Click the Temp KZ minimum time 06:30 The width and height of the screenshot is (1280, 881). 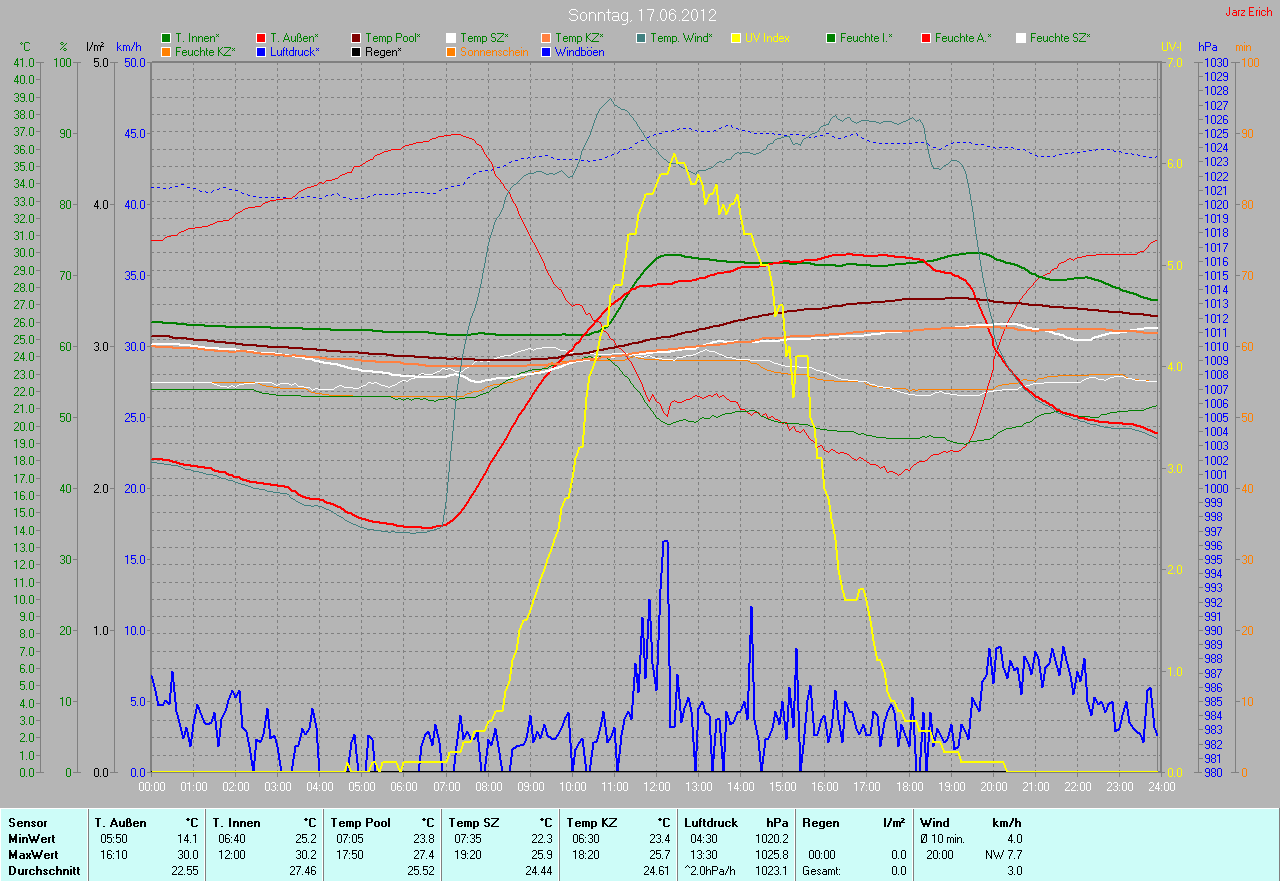585,839
